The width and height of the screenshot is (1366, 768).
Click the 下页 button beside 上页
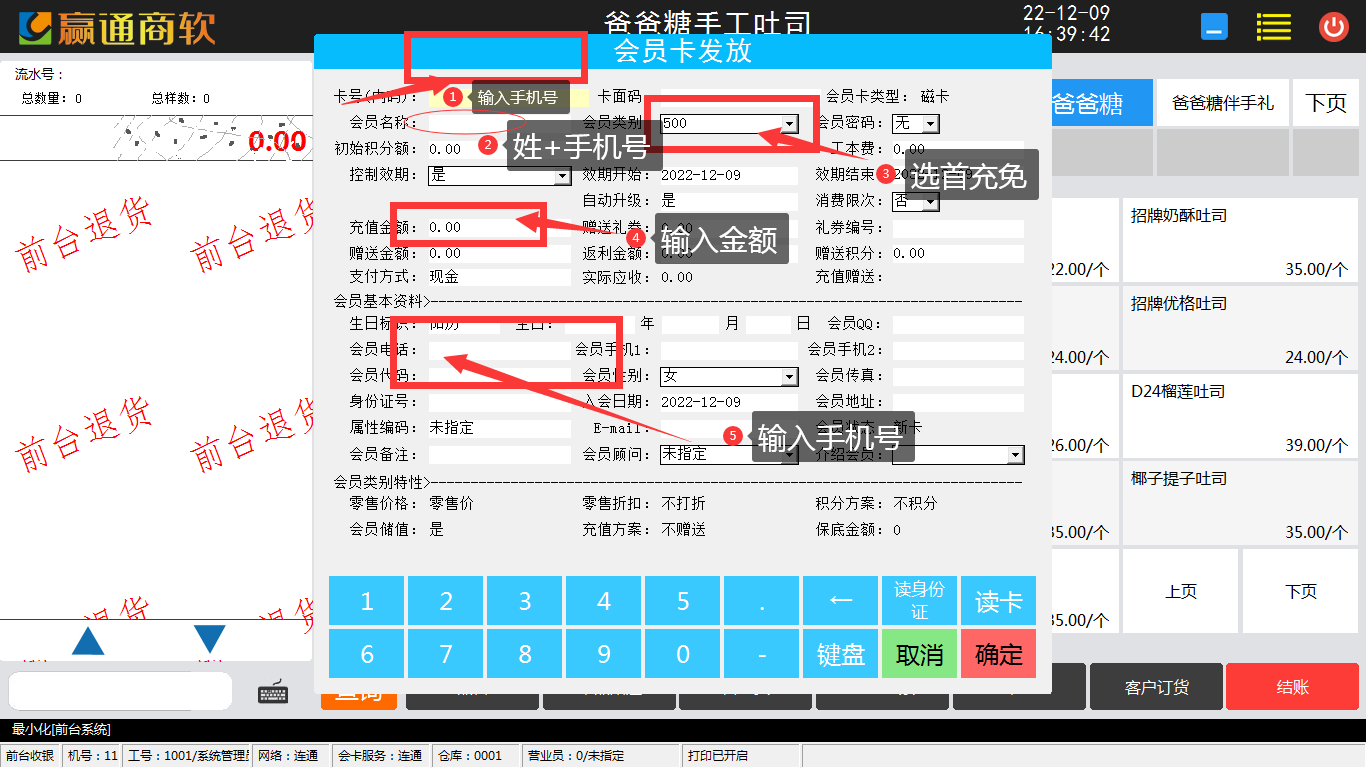coord(1301,591)
